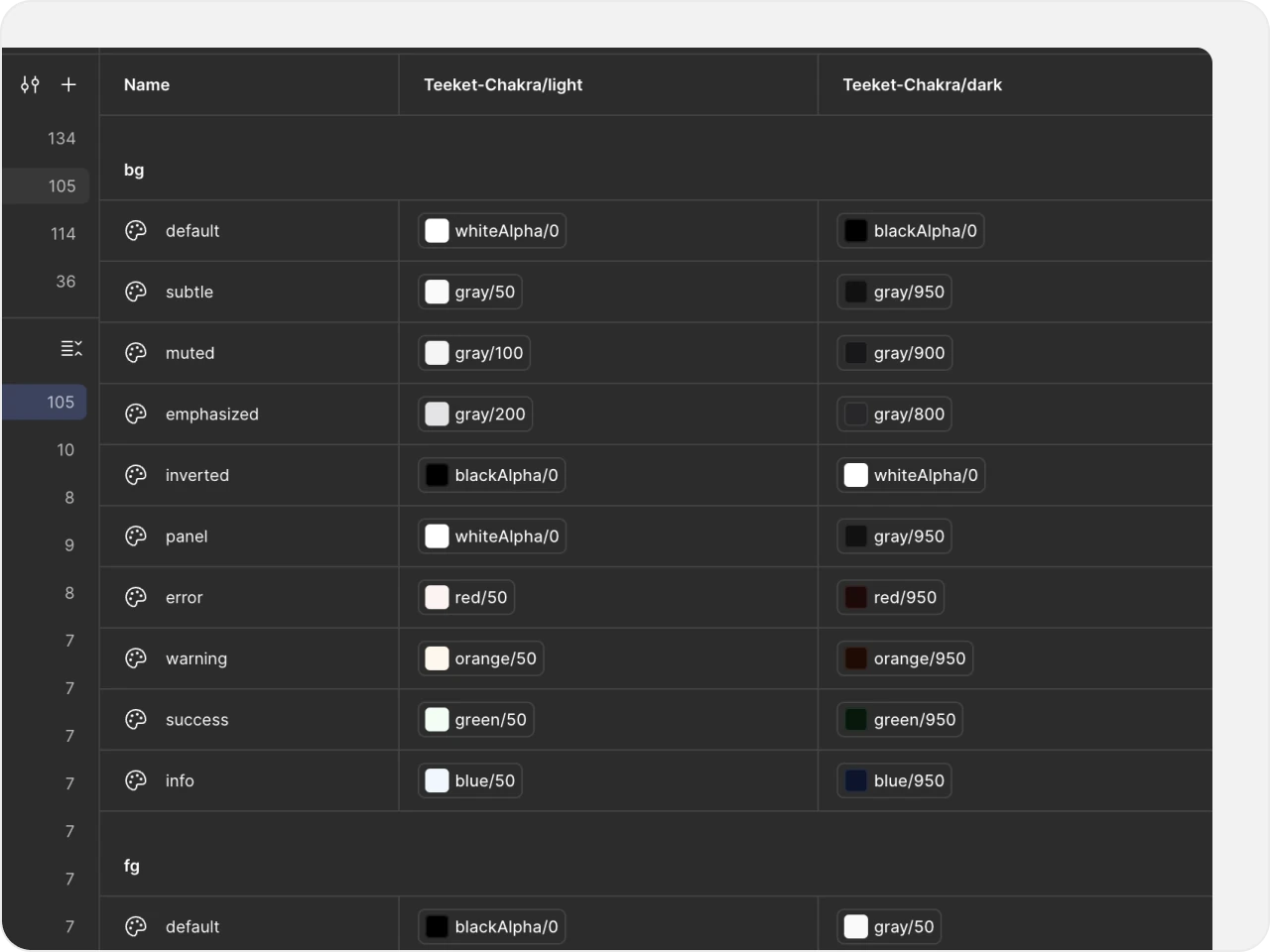Open the blackAlpha/0 chip in fg default row
The image size is (1270, 952).
[x=492, y=926]
